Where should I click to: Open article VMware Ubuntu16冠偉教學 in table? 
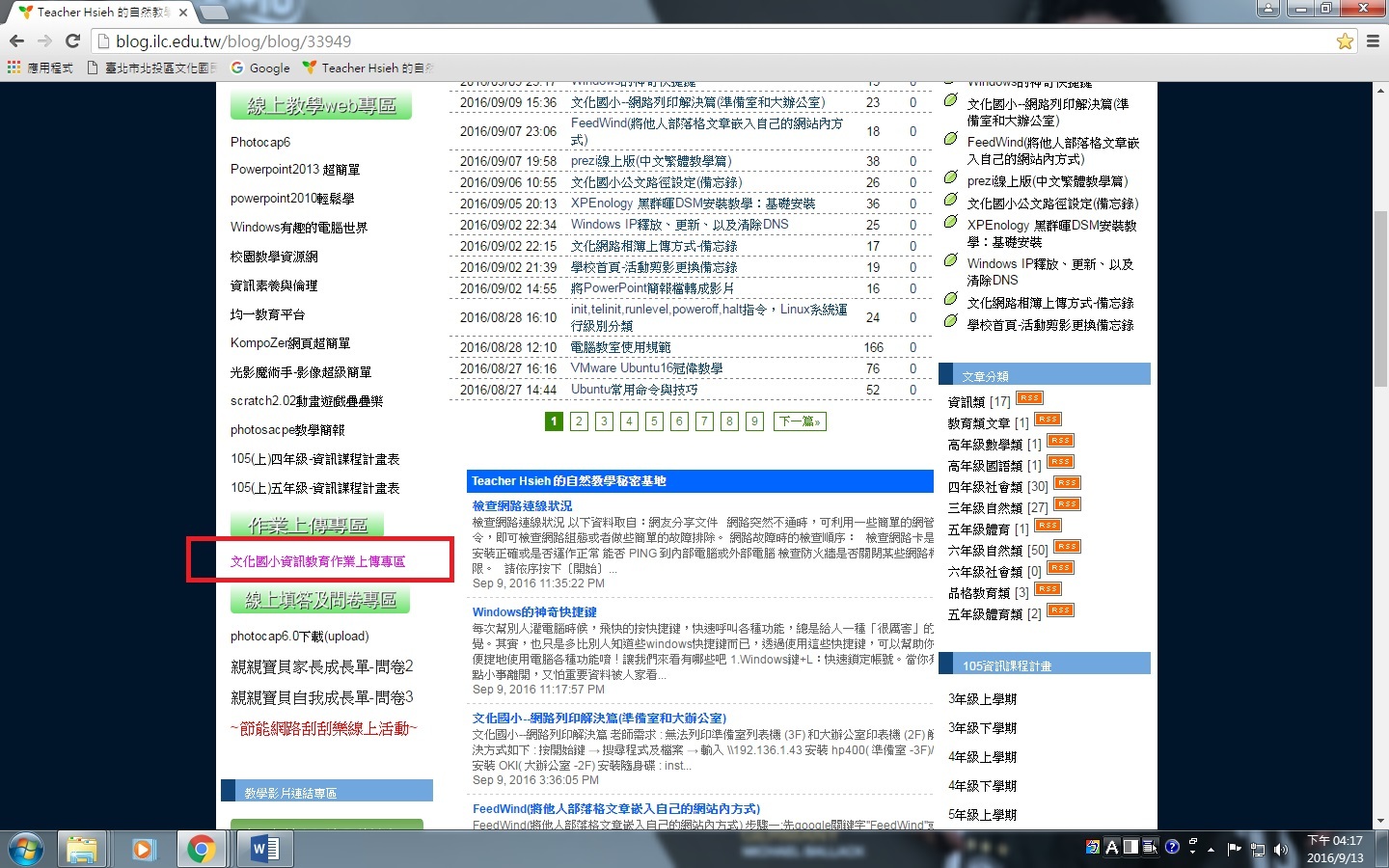click(646, 368)
